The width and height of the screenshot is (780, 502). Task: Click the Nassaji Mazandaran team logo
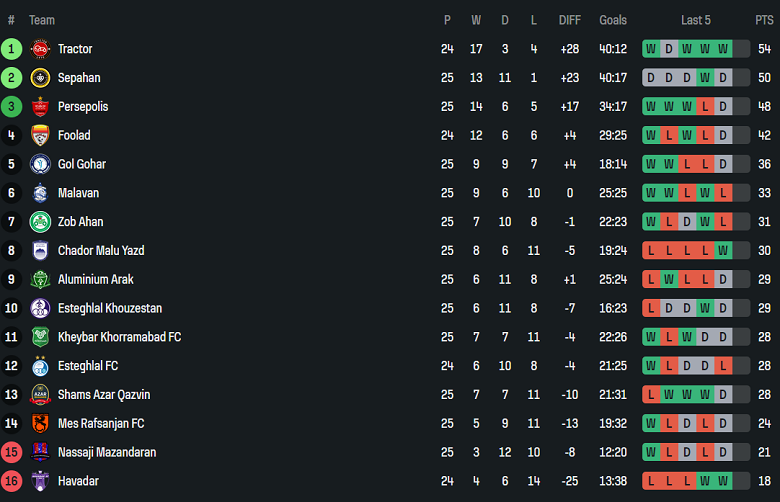[40, 452]
